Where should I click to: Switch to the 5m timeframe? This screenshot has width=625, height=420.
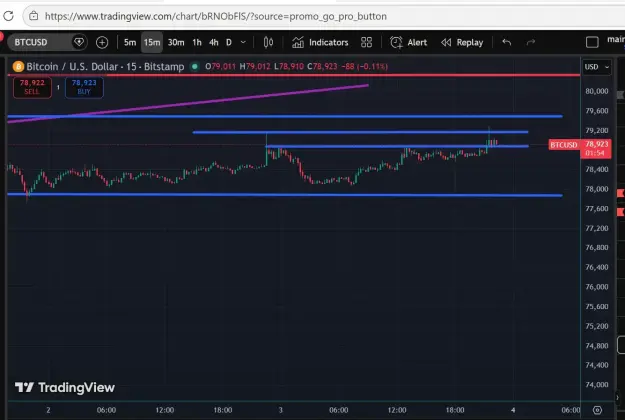pos(130,42)
